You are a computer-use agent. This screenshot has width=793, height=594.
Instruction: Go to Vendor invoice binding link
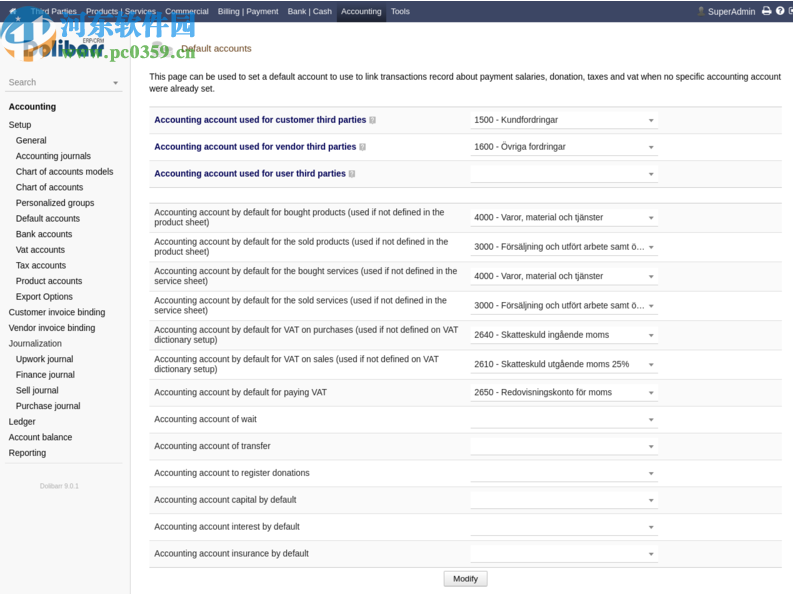52,328
